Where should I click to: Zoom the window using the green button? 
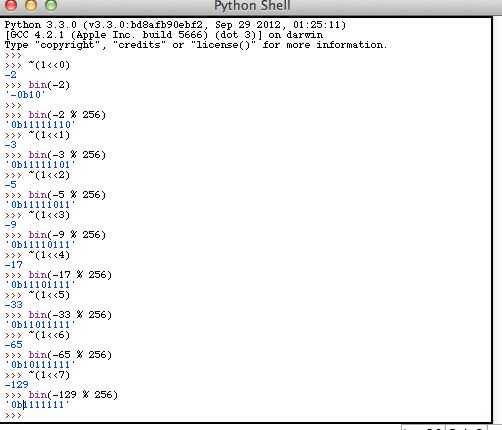coord(51,4)
